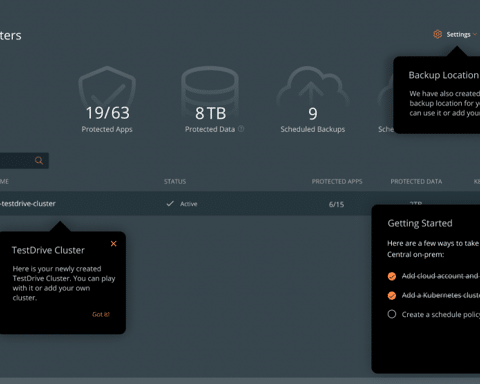Click the Protected Apps label
The image size is (480, 384).
point(107,129)
